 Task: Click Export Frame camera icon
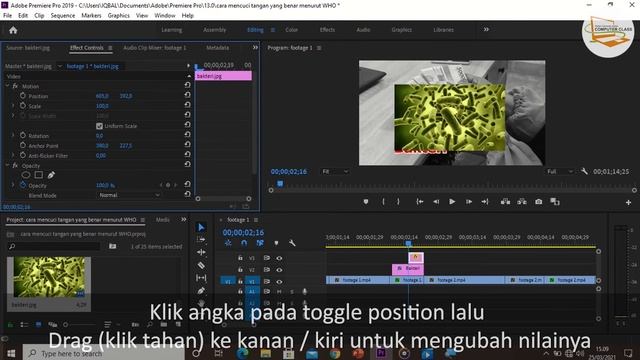point(539,202)
